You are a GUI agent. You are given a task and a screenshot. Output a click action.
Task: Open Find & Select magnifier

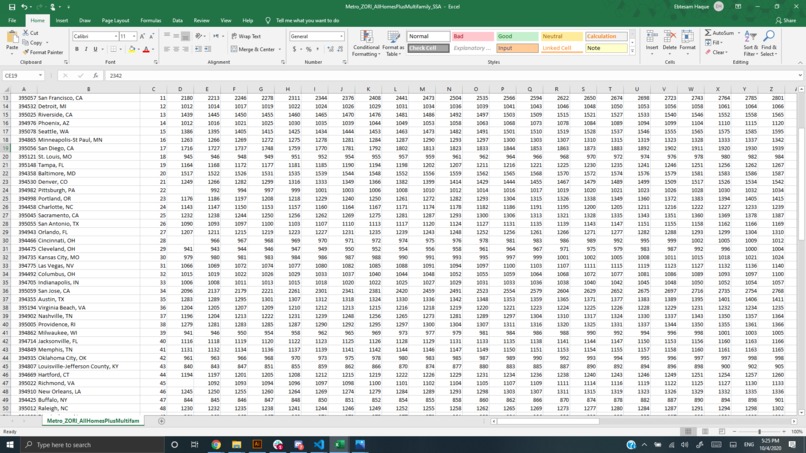(x=769, y=43)
